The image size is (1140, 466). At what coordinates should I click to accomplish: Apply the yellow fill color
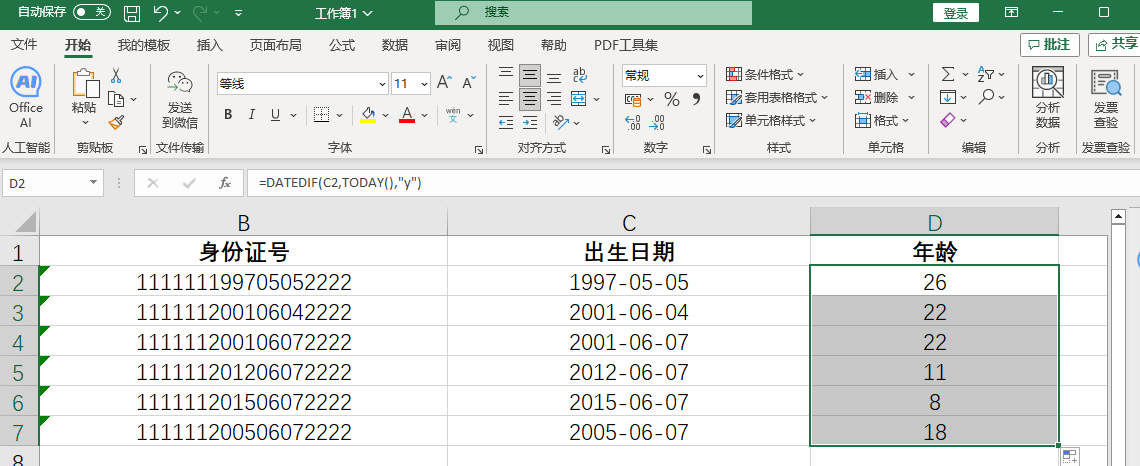[368, 115]
